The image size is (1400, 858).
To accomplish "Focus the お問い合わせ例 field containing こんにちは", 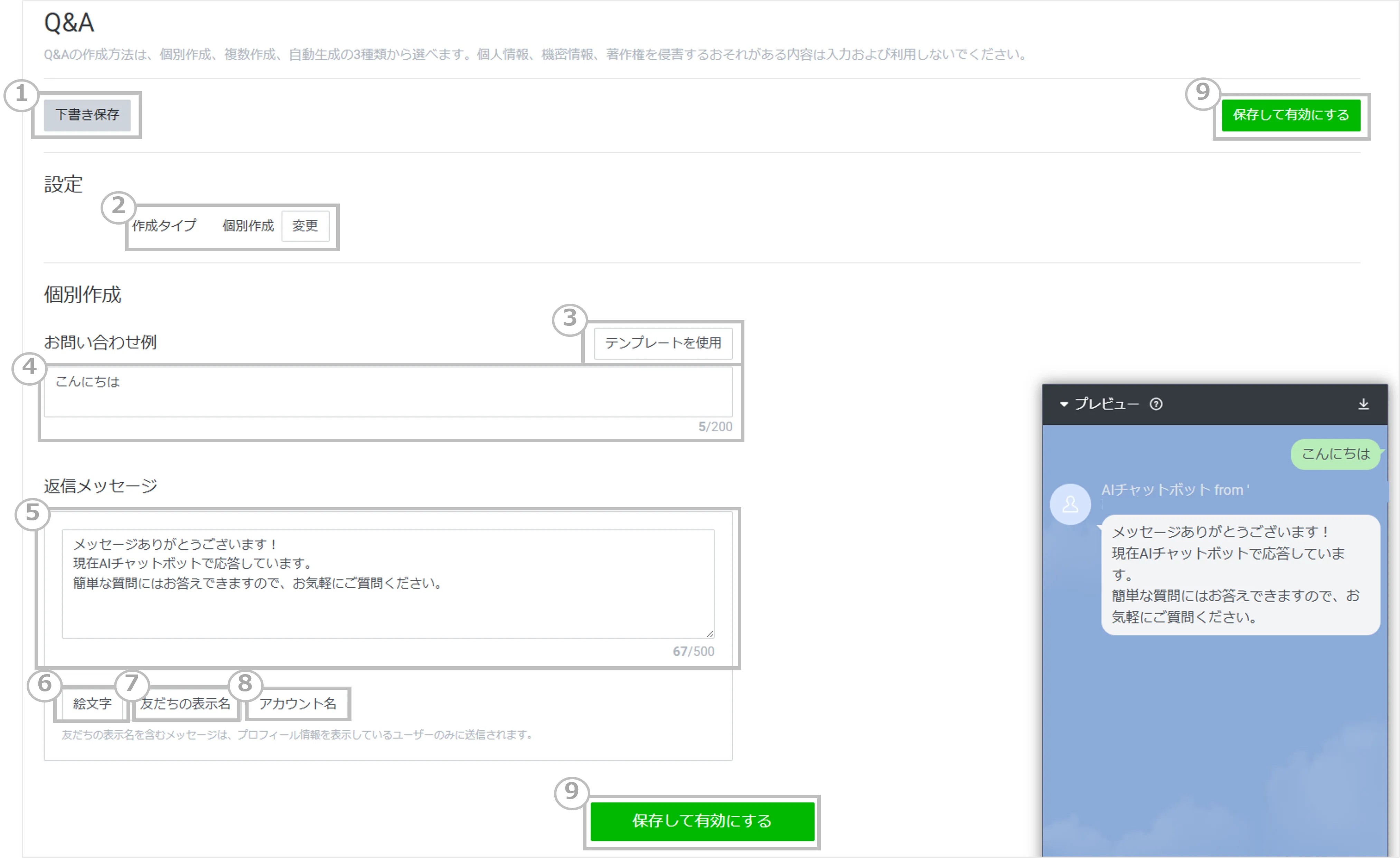I will click(x=388, y=392).
